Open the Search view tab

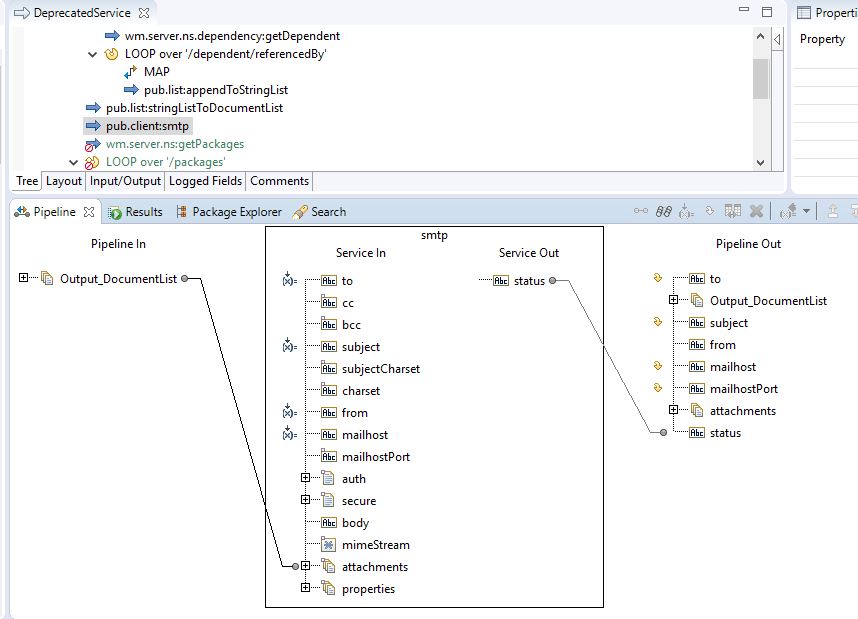tap(319, 212)
